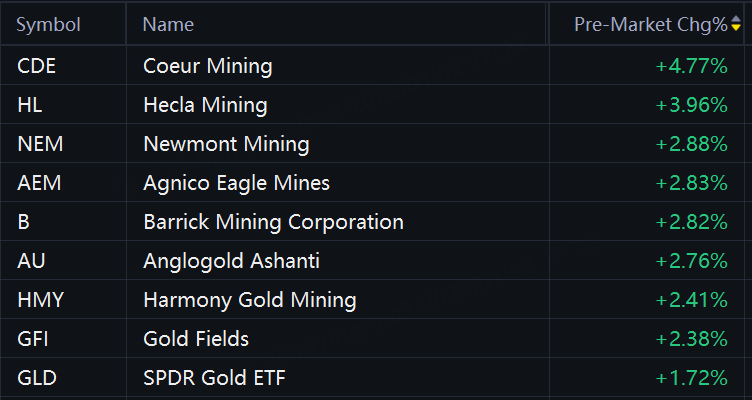Open Agnico Eagle Mines entry
Image resolution: width=752 pixels, height=400 pixels.
tap(236, 183)
